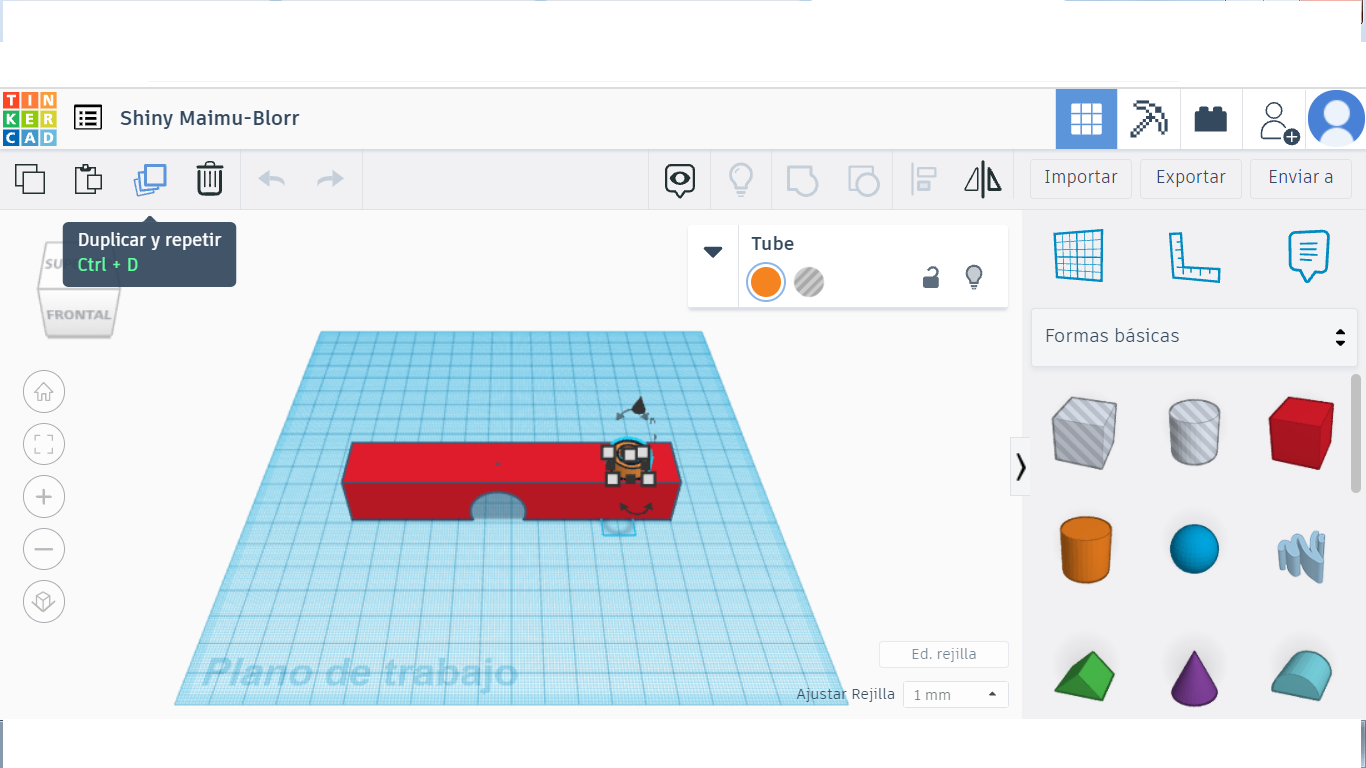The height and width of the screenshot is (768, 1366).
Task: Select the red Box shape
Action: point(1301,432)
